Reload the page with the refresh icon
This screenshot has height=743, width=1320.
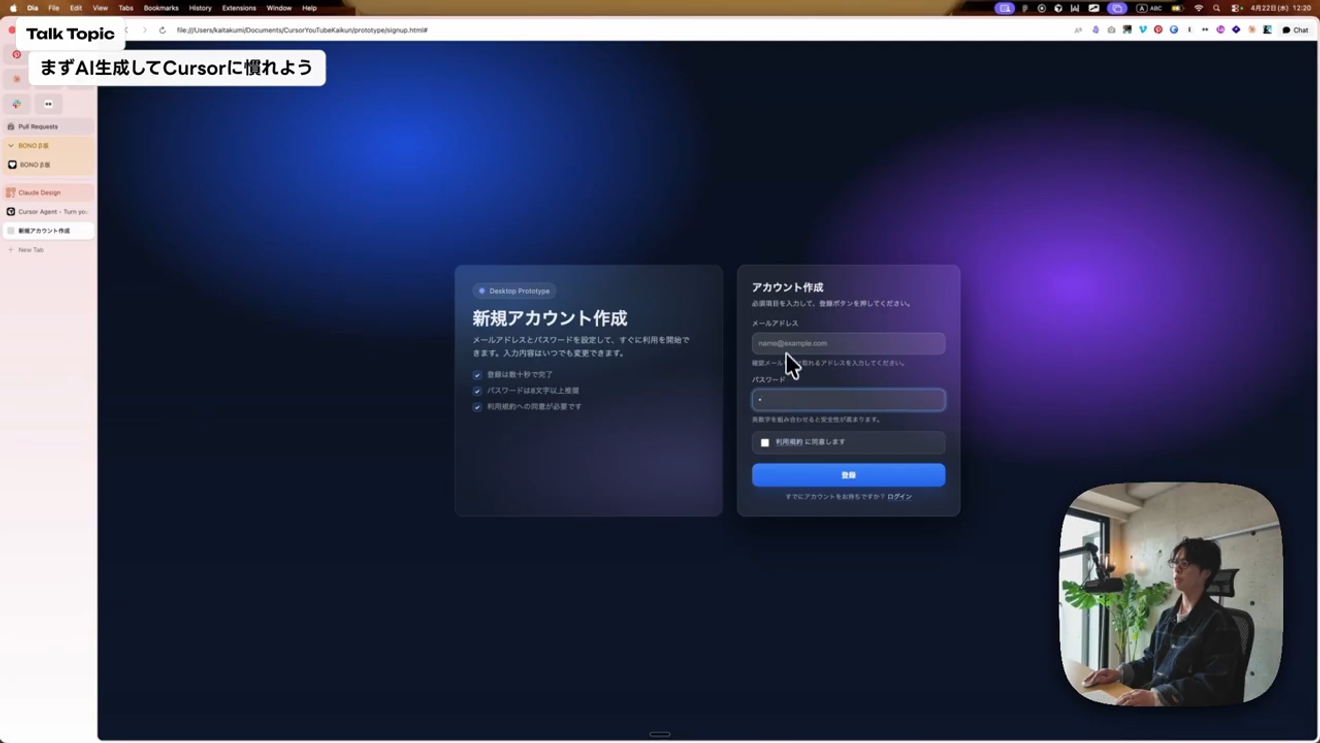[162, 30]
